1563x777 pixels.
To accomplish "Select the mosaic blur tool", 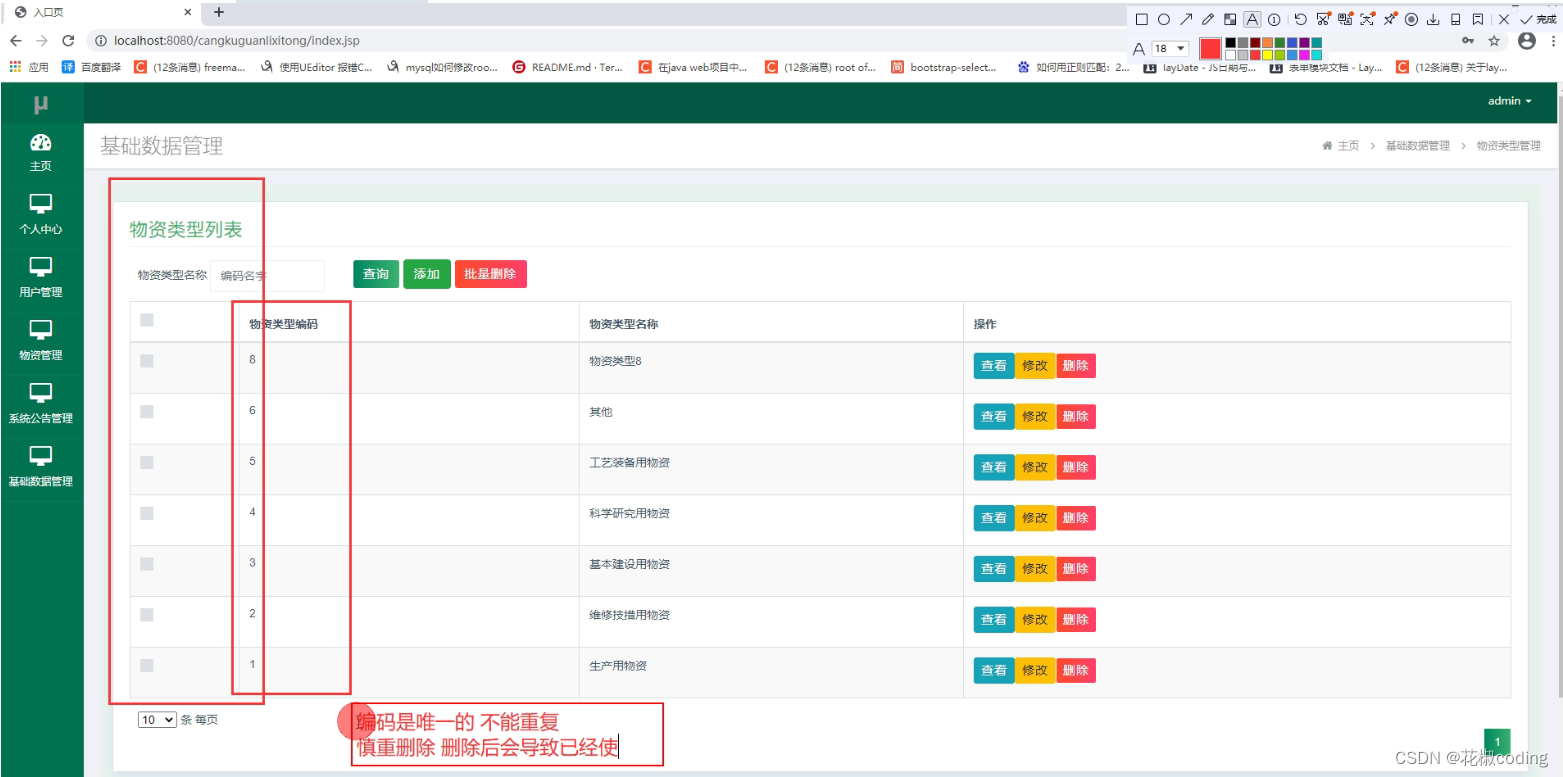I will [1230, 19].
